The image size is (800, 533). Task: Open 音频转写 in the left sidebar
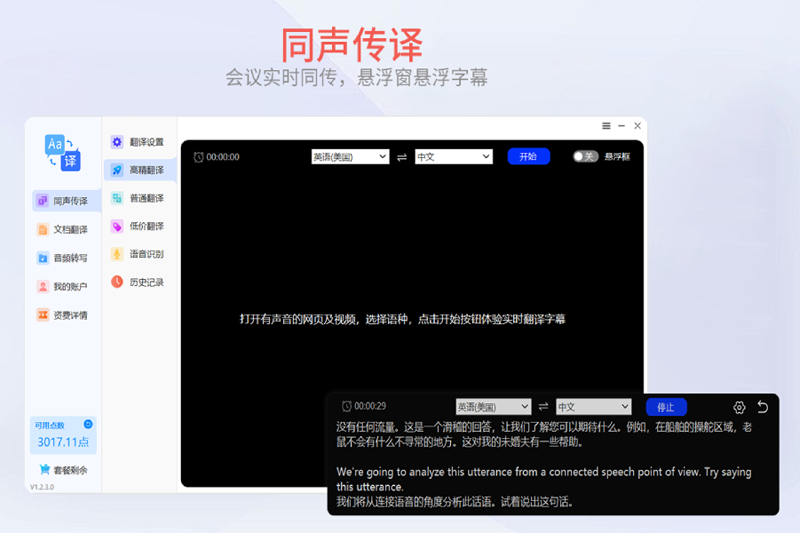click(62, 258)
